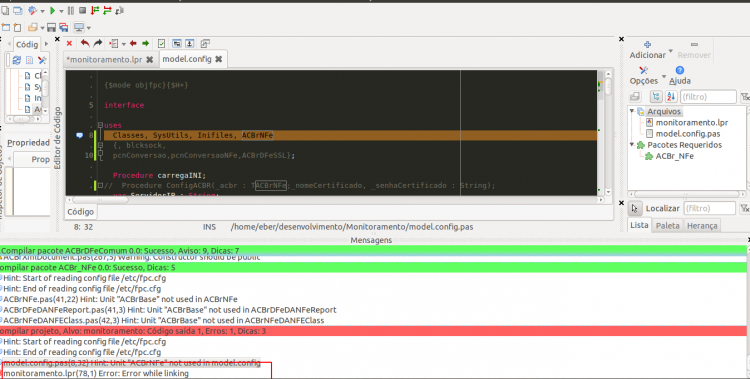Screen dimensions: 750x379
Task: Click the overlapping windows icon in editor toolbar
Action: (x=205, y=44)
